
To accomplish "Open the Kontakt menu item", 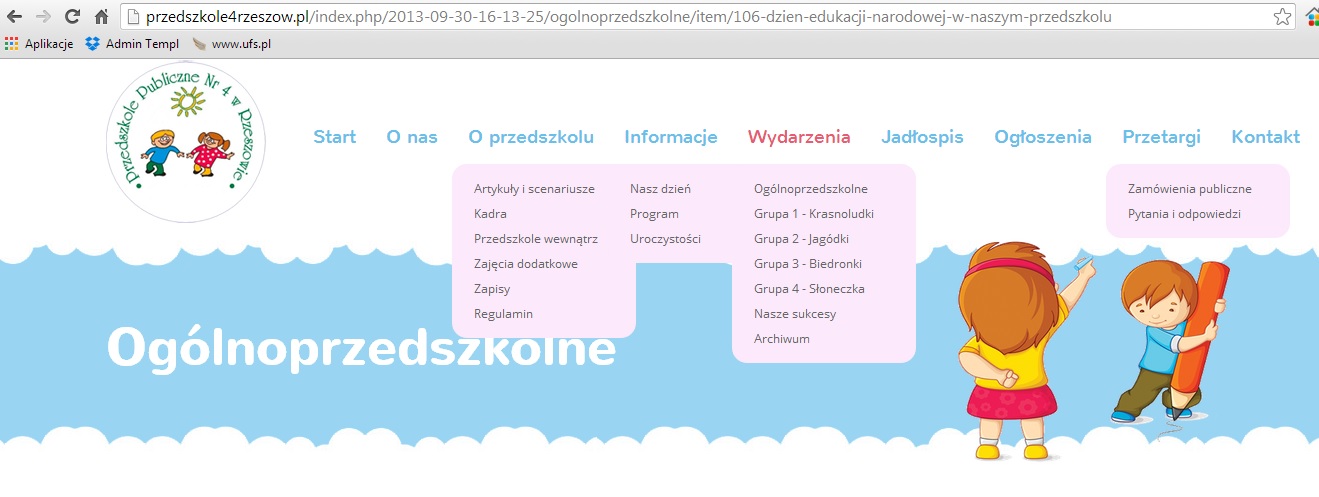I will pyautogui.click(x=1266, y=137).
